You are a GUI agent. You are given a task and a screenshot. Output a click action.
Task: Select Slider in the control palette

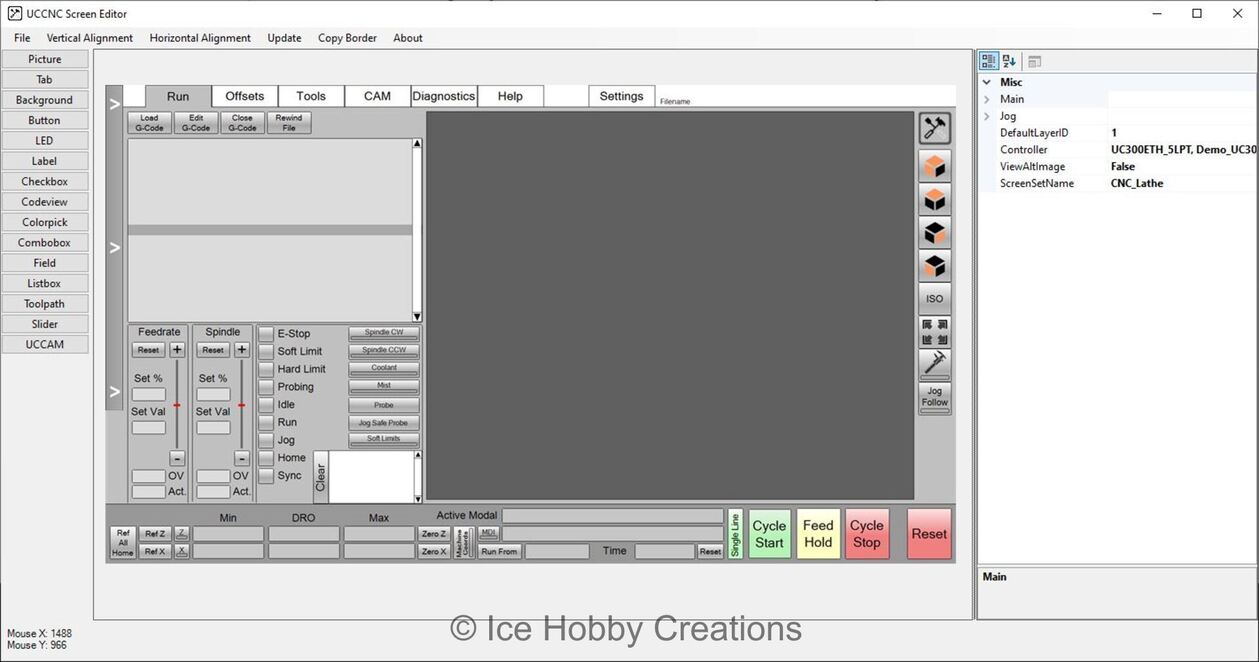click(x=45, y=324)
